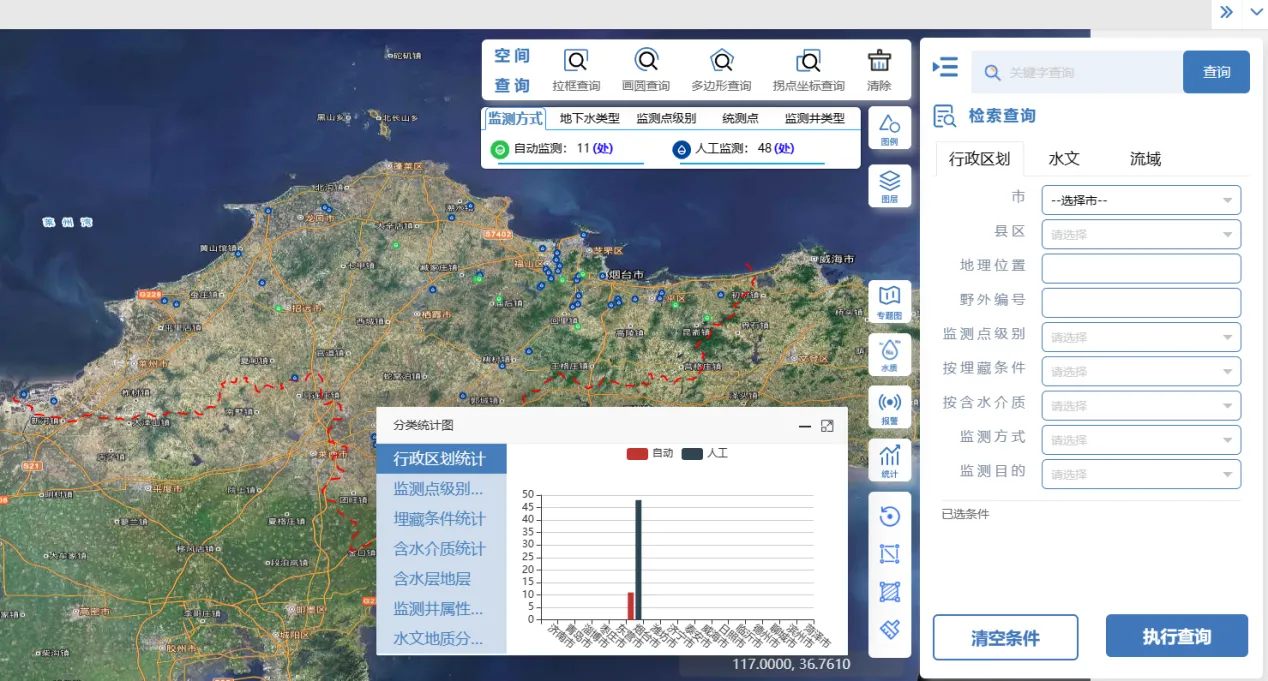This screenshot has width=1268, height=681.
Task: Expand the 市 city dropdown
Action: pos(1140,200)
